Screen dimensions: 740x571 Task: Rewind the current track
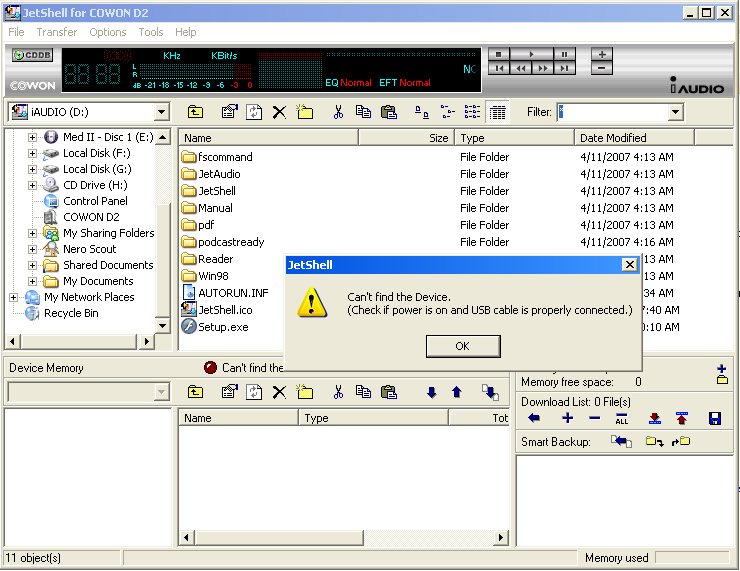[x=521, y=68]
